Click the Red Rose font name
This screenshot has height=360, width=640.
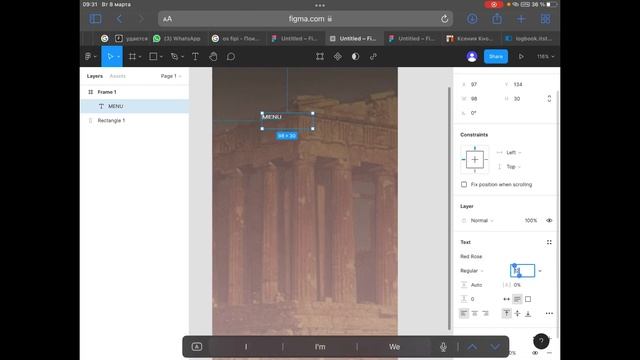point(471,256)
